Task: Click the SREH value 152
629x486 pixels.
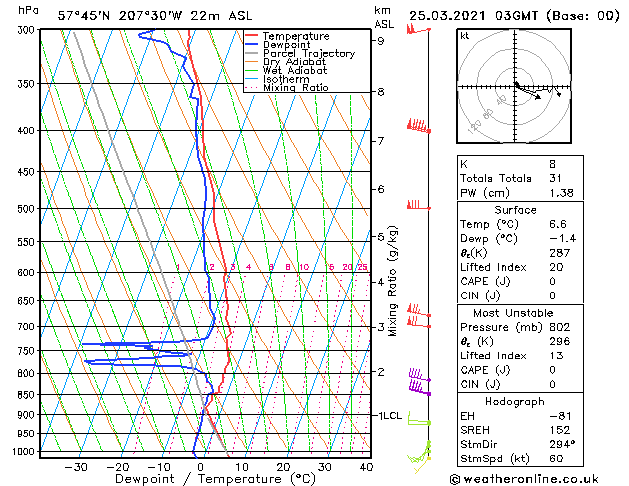Action: click(x=559, y=430)
